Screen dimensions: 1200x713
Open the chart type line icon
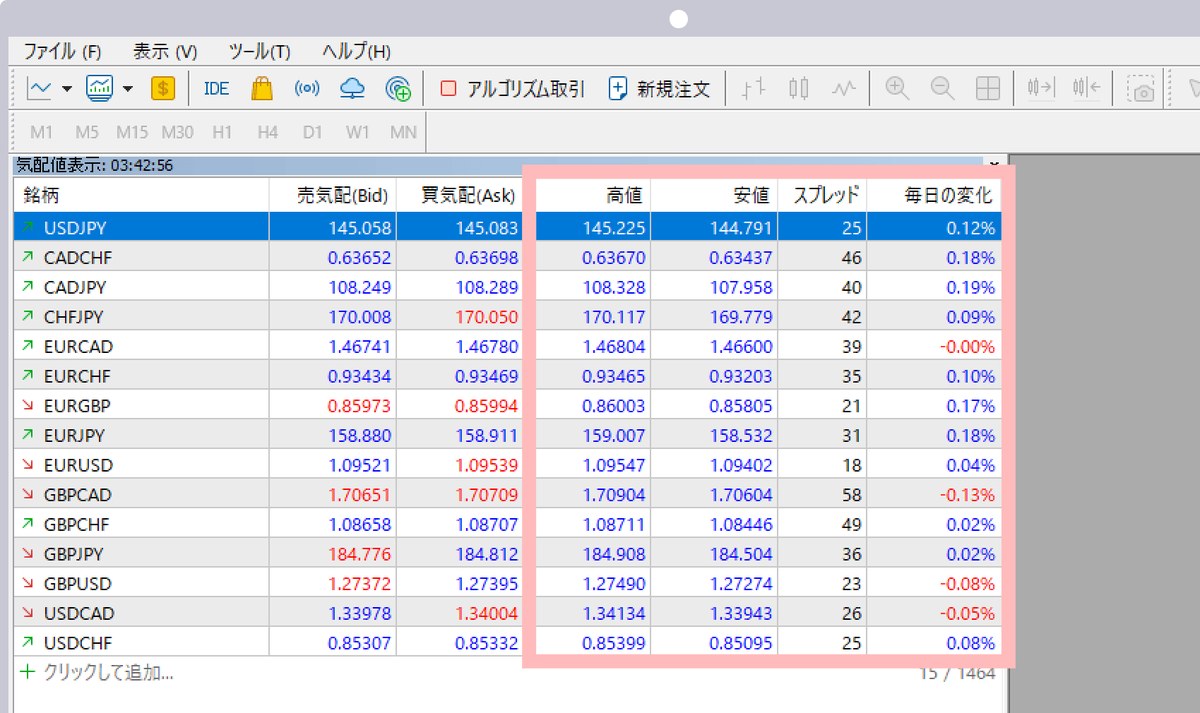(39, 88)
